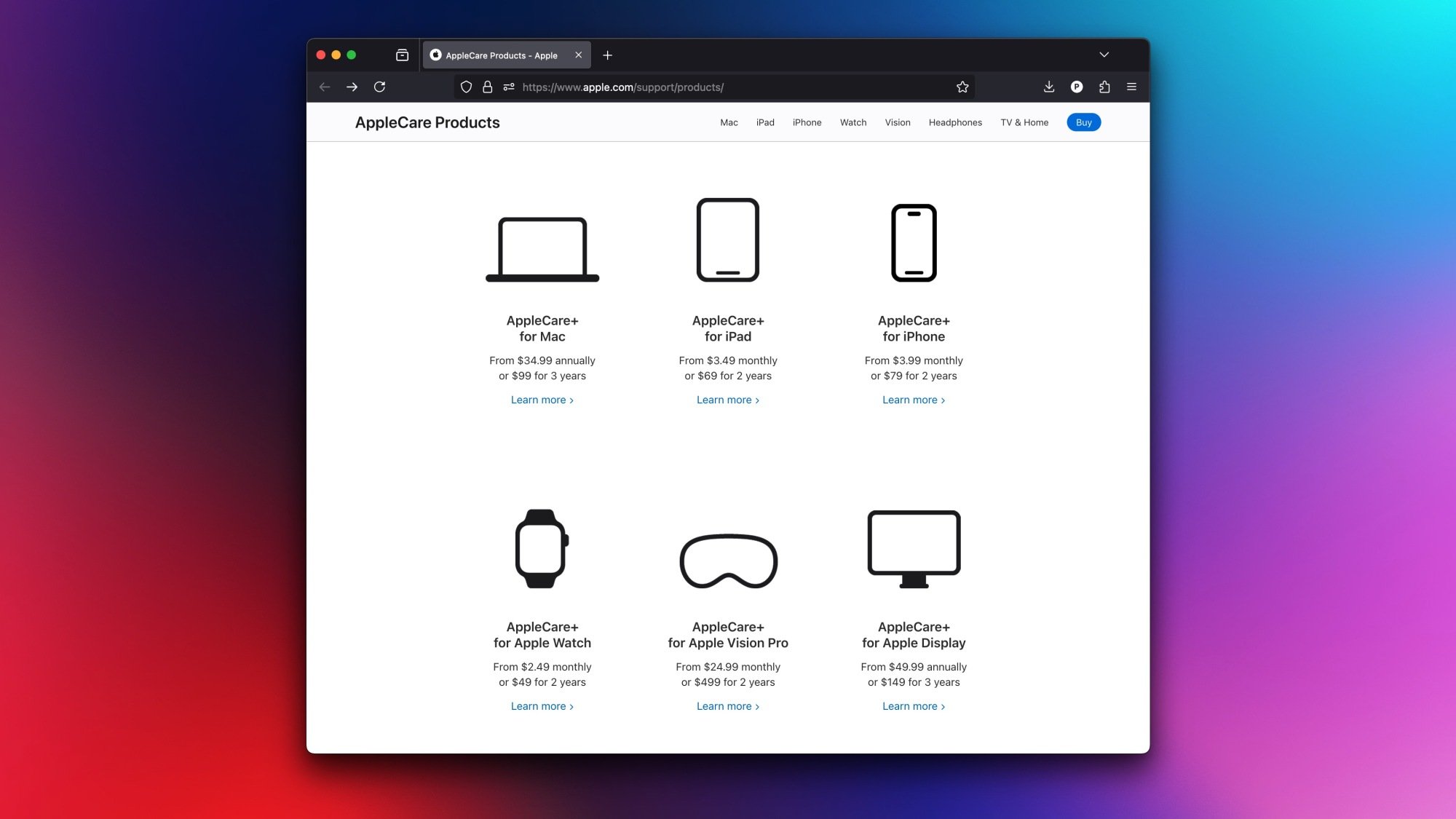Click the AppleCare+ for Mac heading
The width and height of the screenshot is (1456, 819).
pos(542,328)
